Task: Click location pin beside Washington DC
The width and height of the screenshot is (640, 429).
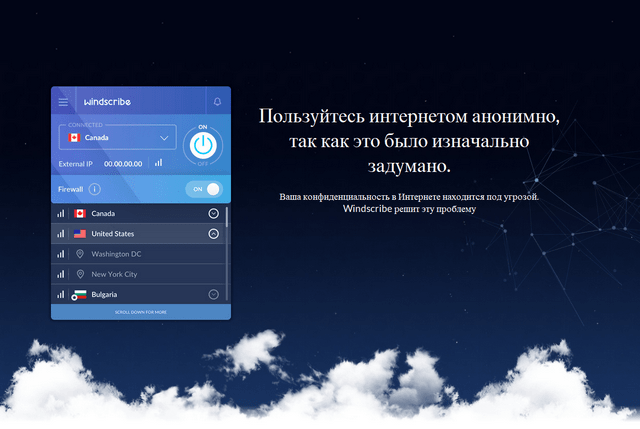Action: pyautogui.click(x=80, y=254)
